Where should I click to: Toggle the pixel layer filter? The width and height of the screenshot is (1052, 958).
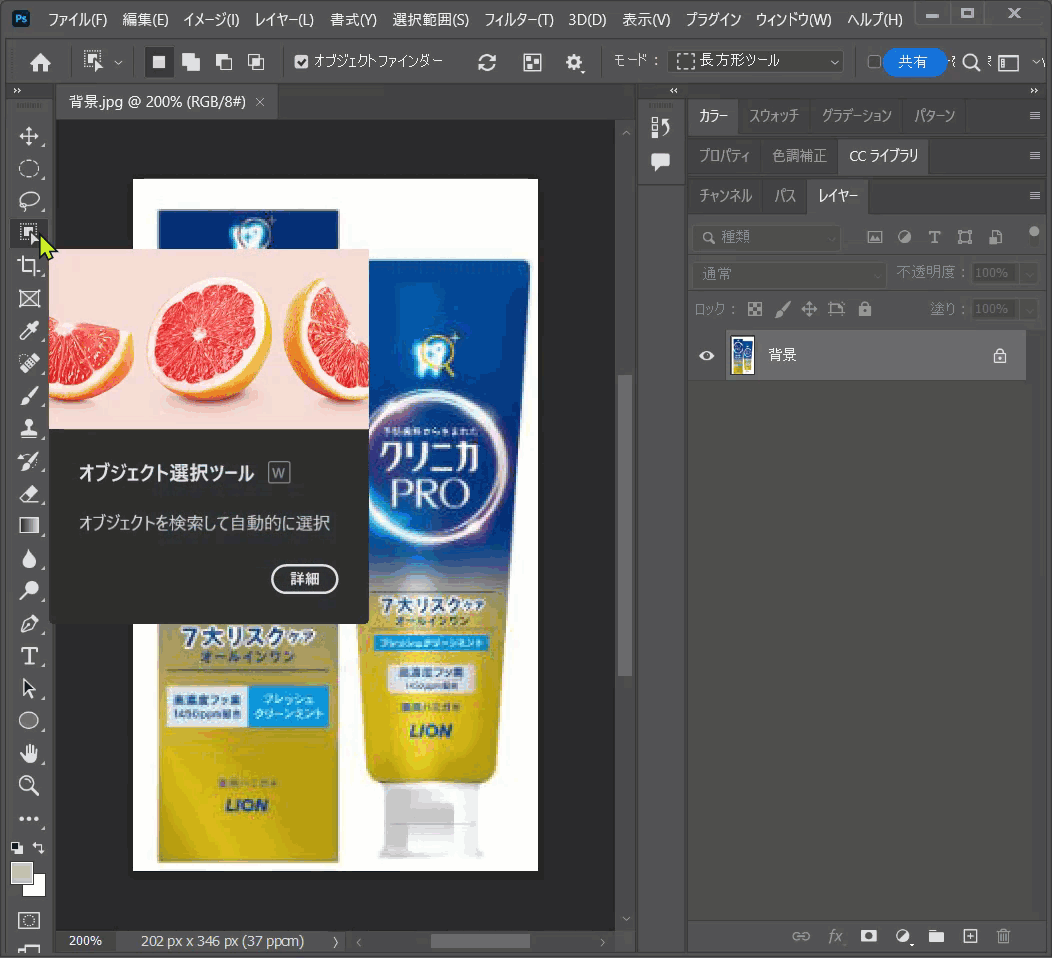click(x=875, y=237)
